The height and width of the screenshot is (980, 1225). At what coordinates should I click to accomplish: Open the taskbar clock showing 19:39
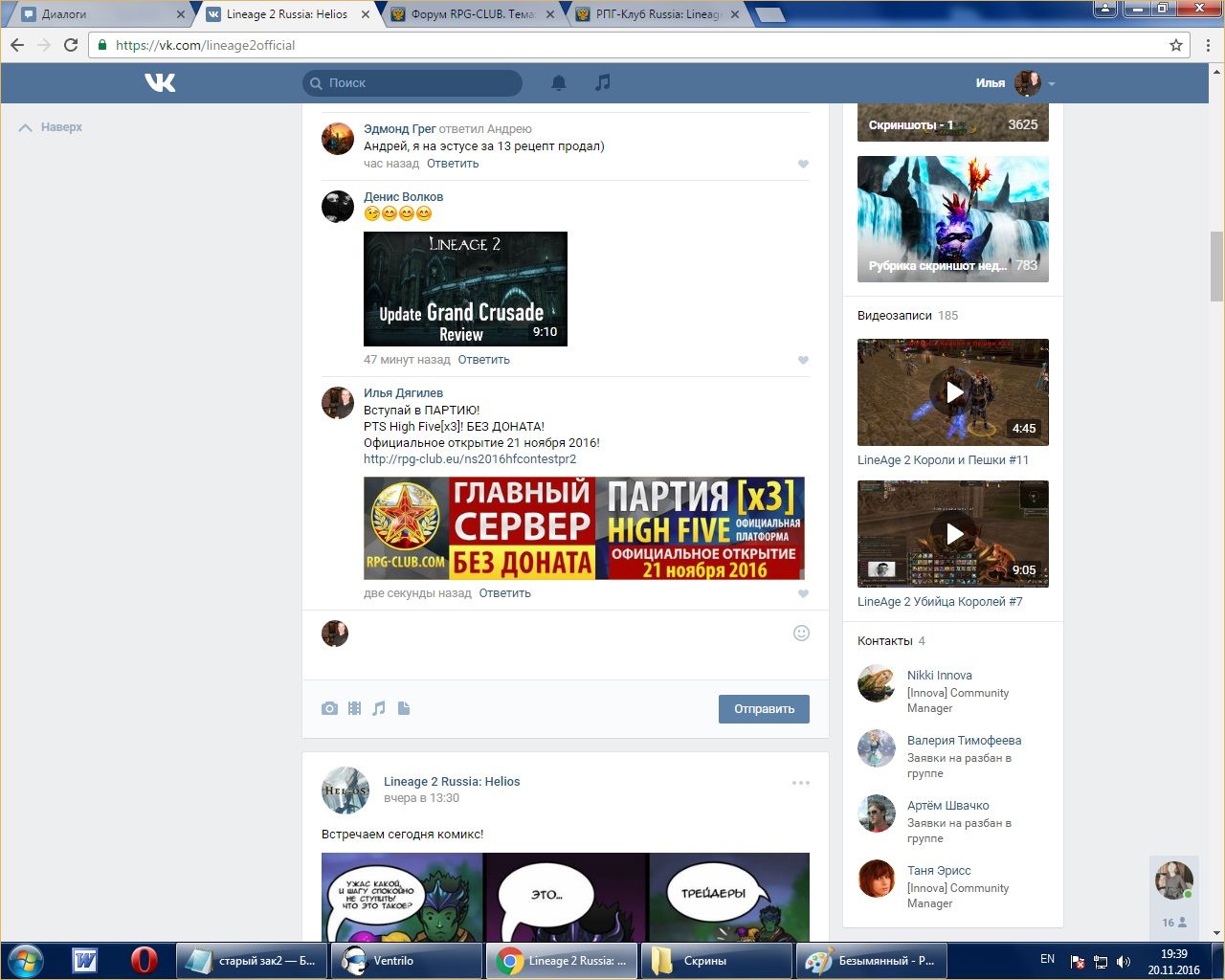pyautogui.click(x=1174, y=961)
